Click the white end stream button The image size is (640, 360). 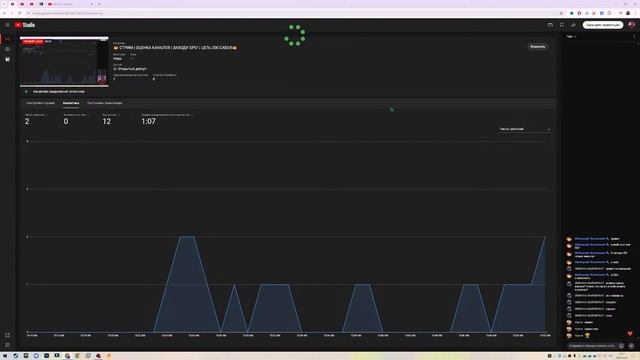[603, 25]
